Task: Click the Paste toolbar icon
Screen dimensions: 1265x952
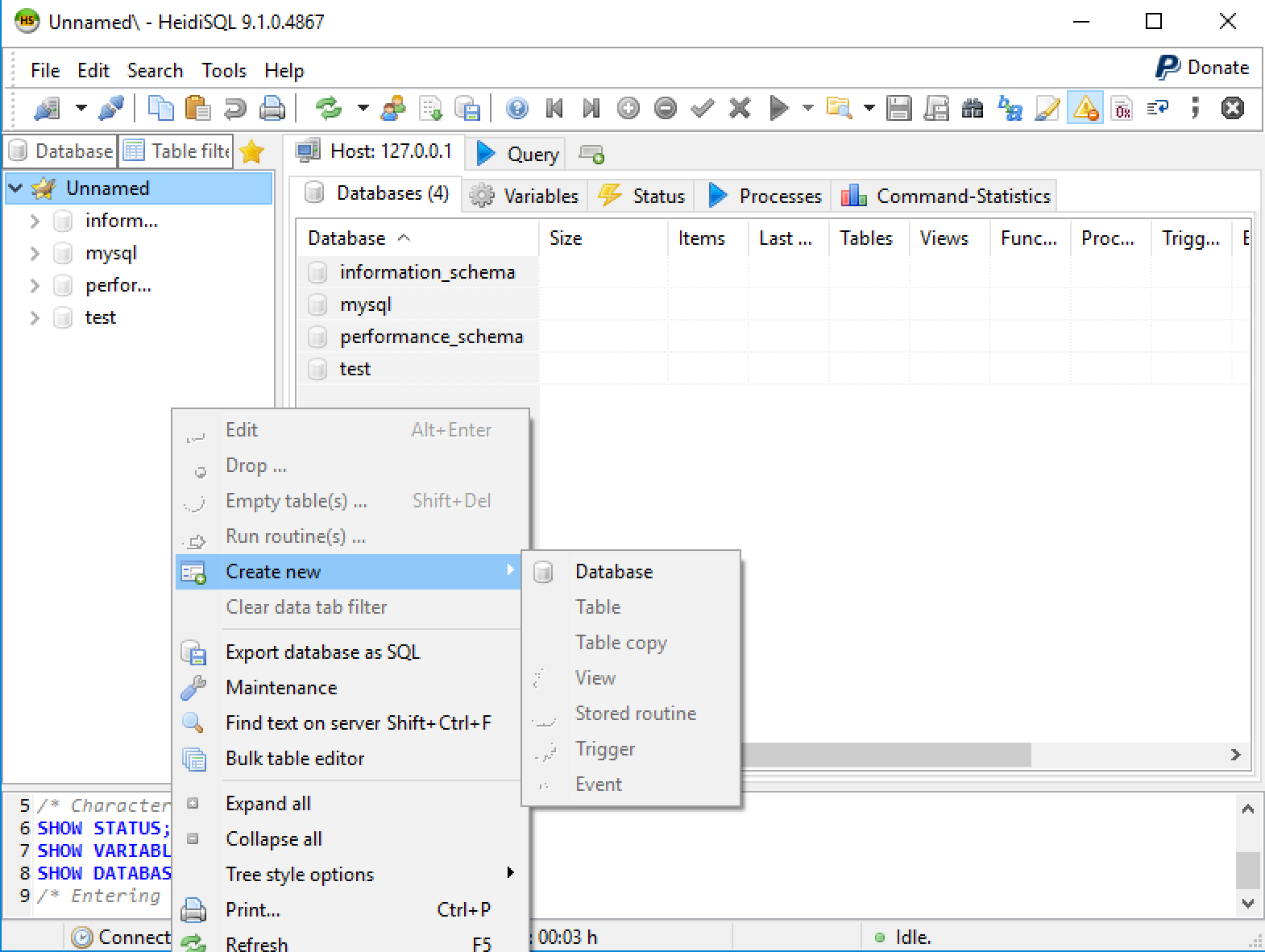Action: click(198, 108)
